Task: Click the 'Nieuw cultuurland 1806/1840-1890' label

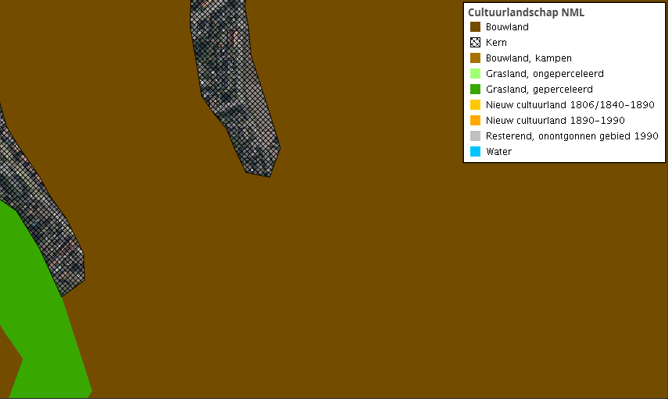Action: 570,105
